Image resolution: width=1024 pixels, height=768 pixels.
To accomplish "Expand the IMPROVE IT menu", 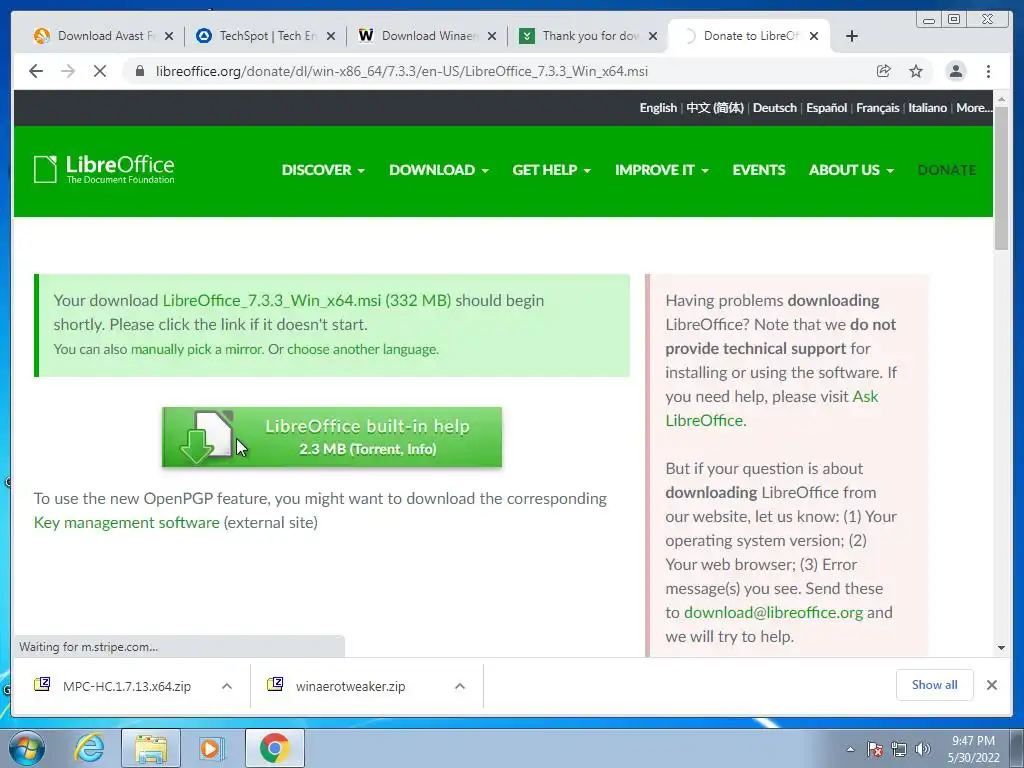I will pyautogui.click(x=662, y=170).
